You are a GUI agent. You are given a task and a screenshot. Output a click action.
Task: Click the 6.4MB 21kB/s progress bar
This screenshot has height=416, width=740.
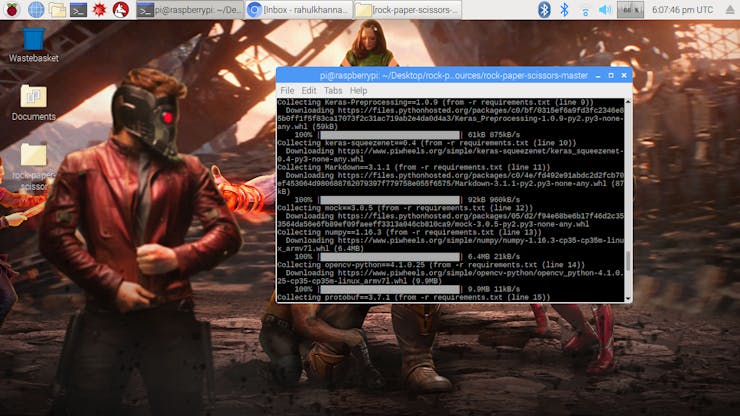[390, 257]
